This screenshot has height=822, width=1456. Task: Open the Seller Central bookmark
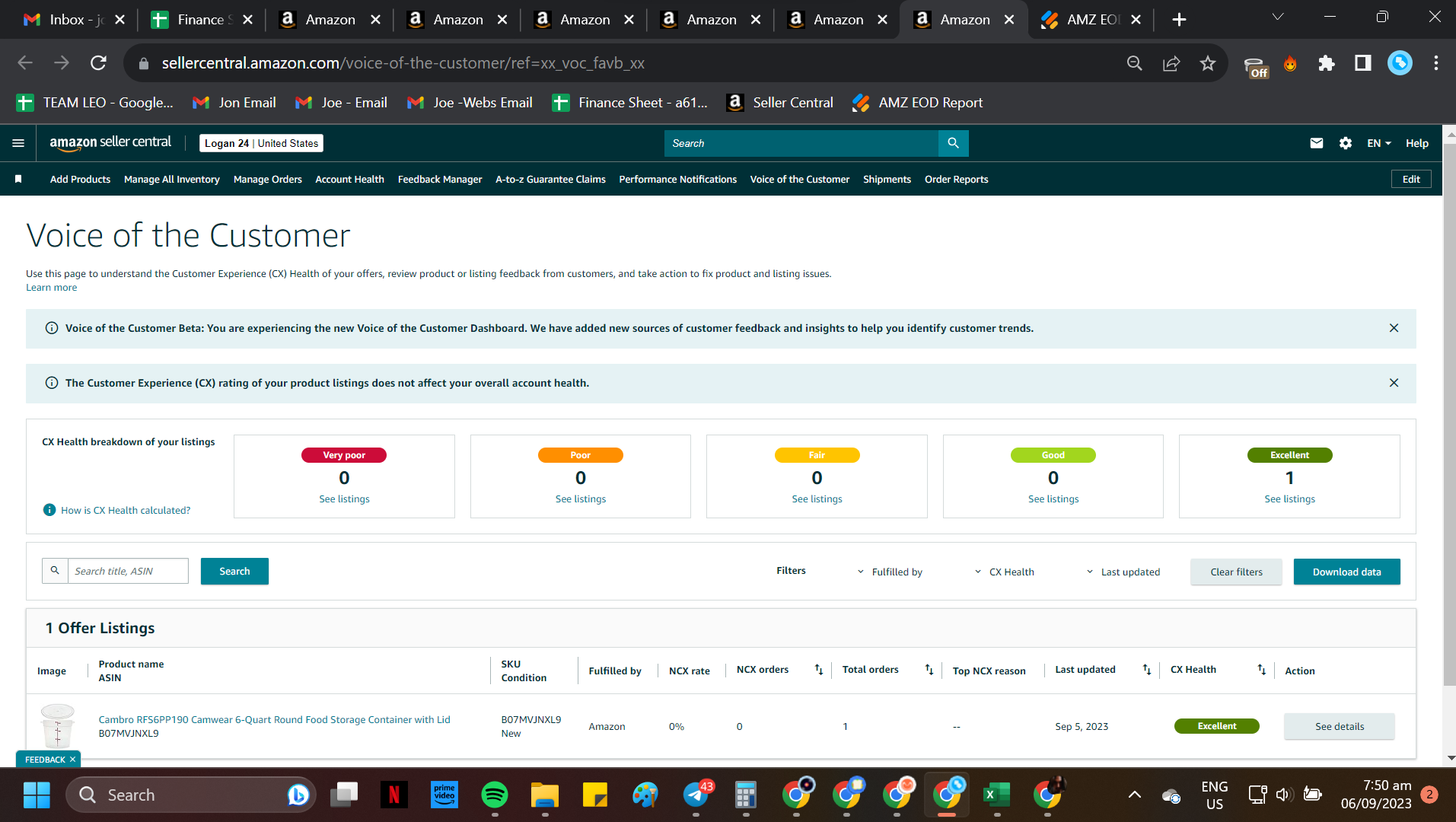tap(780, 103)
